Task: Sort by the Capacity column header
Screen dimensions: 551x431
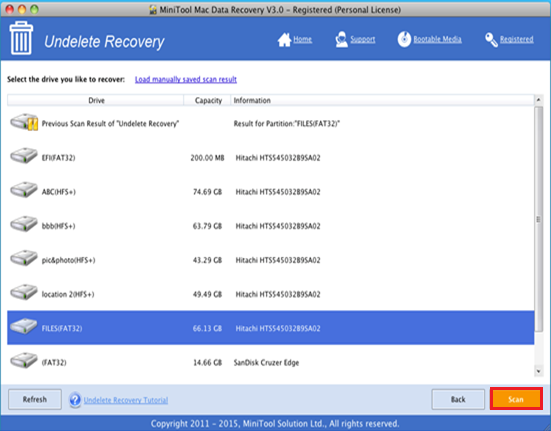Action: pos(208,100)
